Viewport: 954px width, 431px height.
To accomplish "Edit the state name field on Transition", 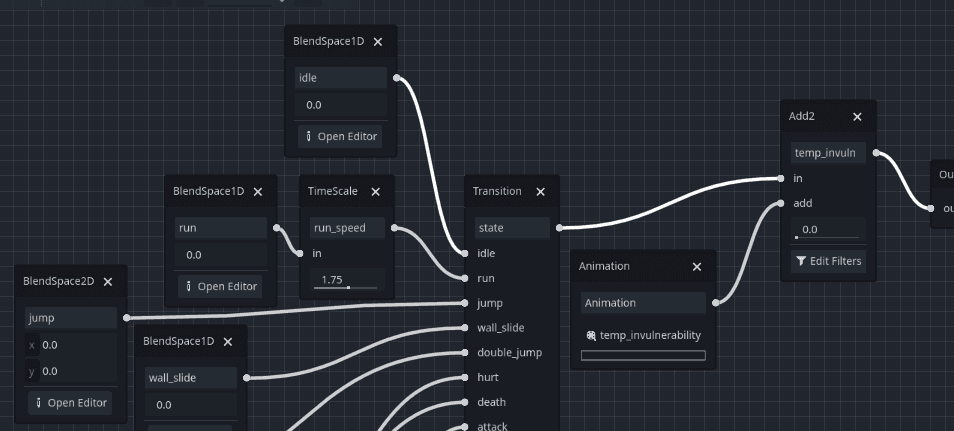I will pos(512,228).
